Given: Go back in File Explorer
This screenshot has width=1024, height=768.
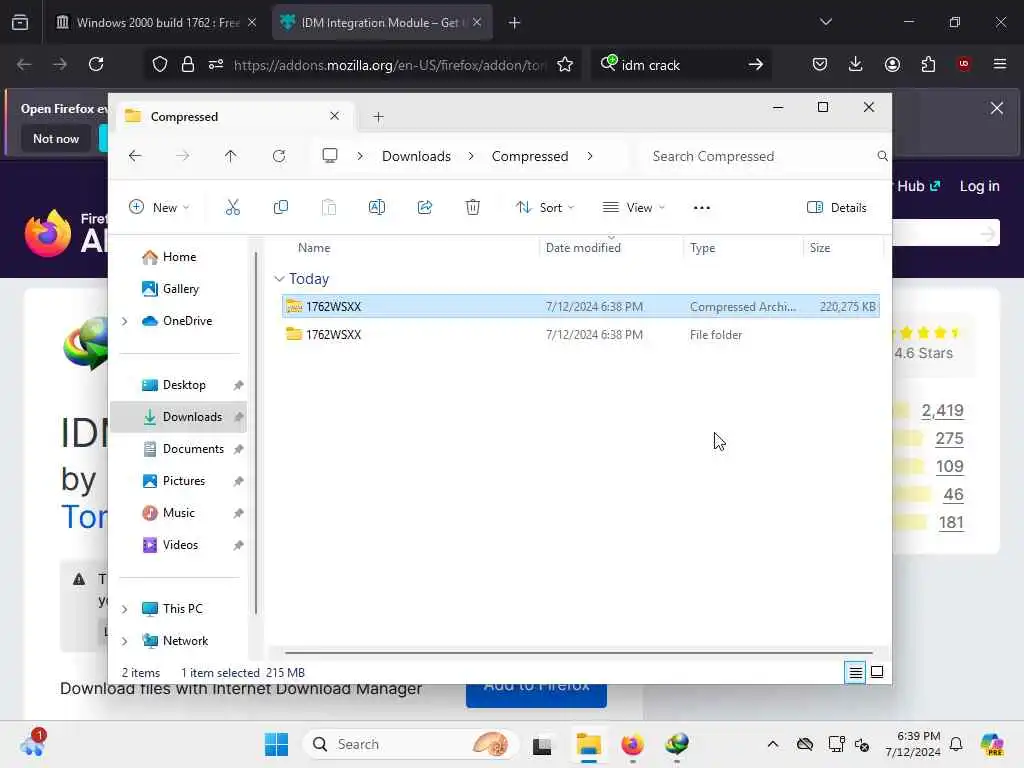Looking at the screenshot, I should [135, 156].
